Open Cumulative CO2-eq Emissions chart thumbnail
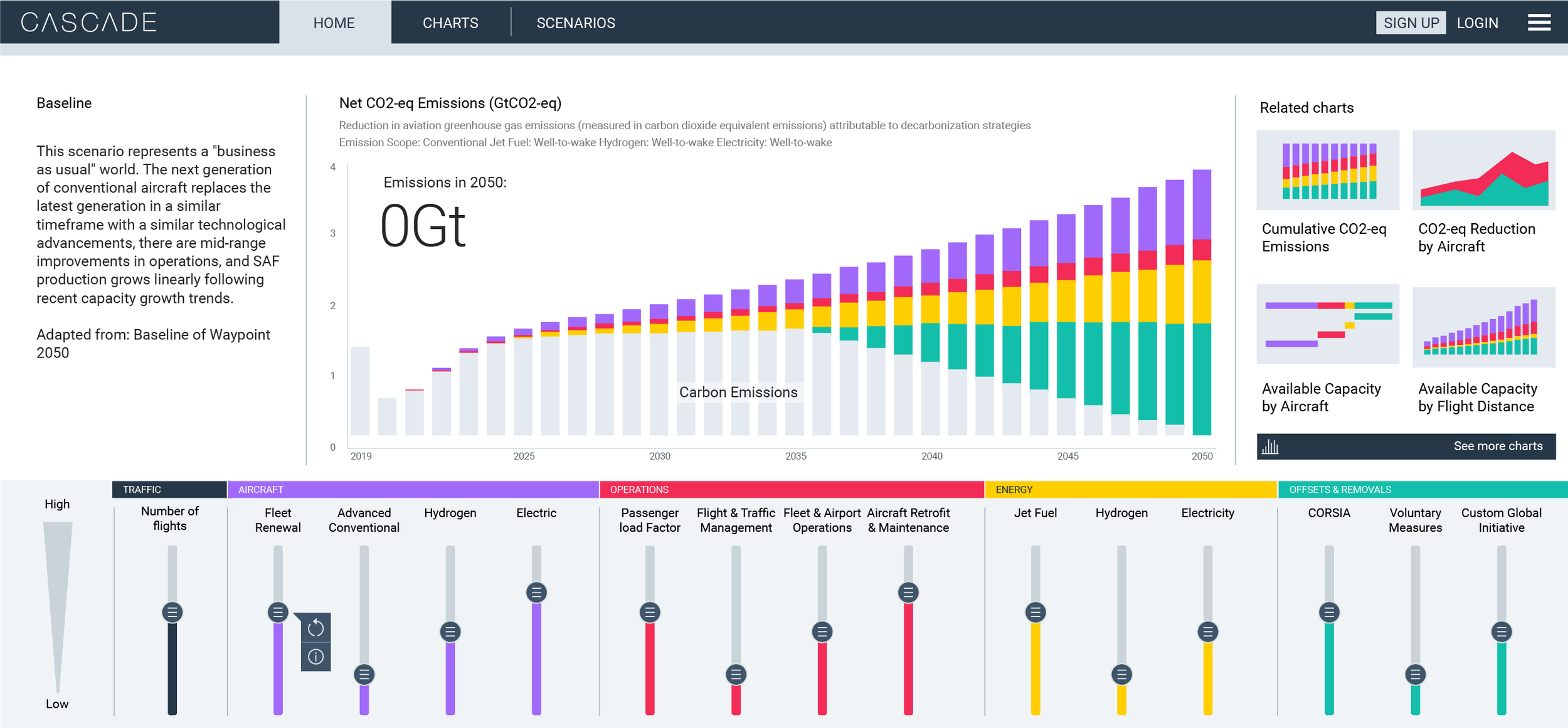 coord(1327,171)
